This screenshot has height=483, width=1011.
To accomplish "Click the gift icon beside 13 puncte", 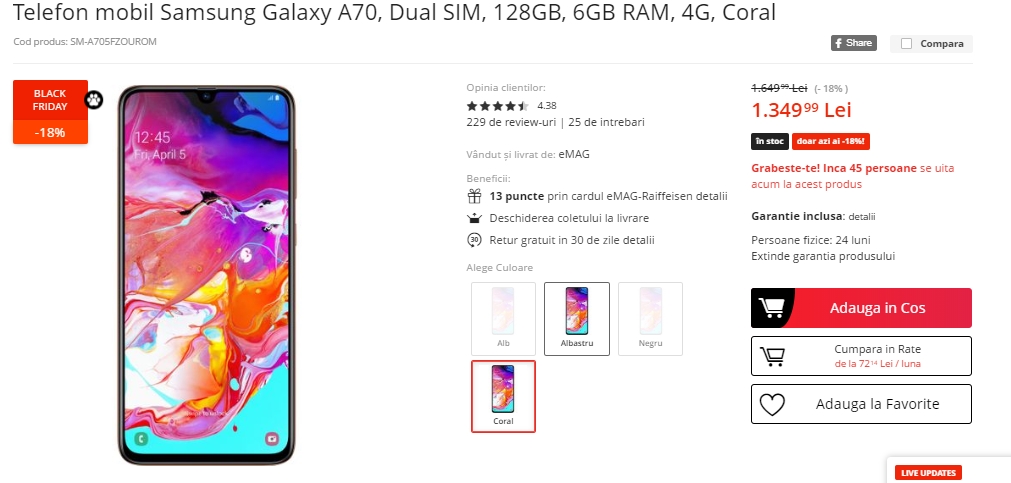I will click(x=475, y=196).
